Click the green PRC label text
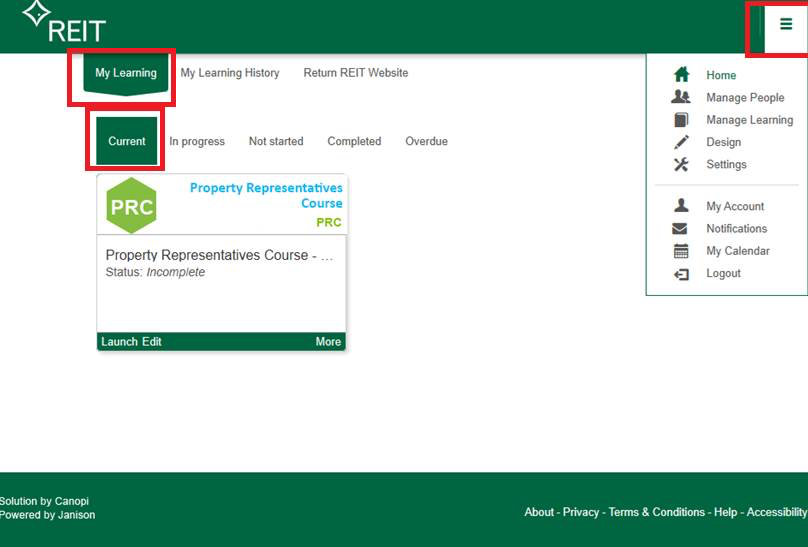 [329, 222]
